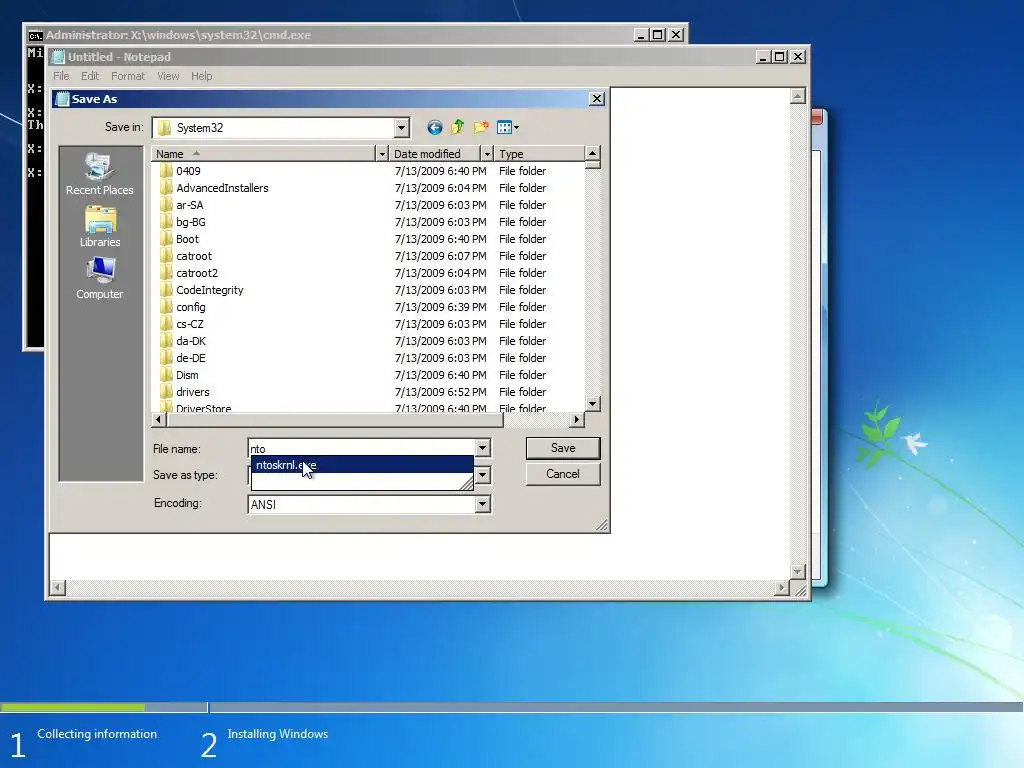This screenshot has height=768, width=1024.
Task: Click into the File name field
Action: coord(362,448)
